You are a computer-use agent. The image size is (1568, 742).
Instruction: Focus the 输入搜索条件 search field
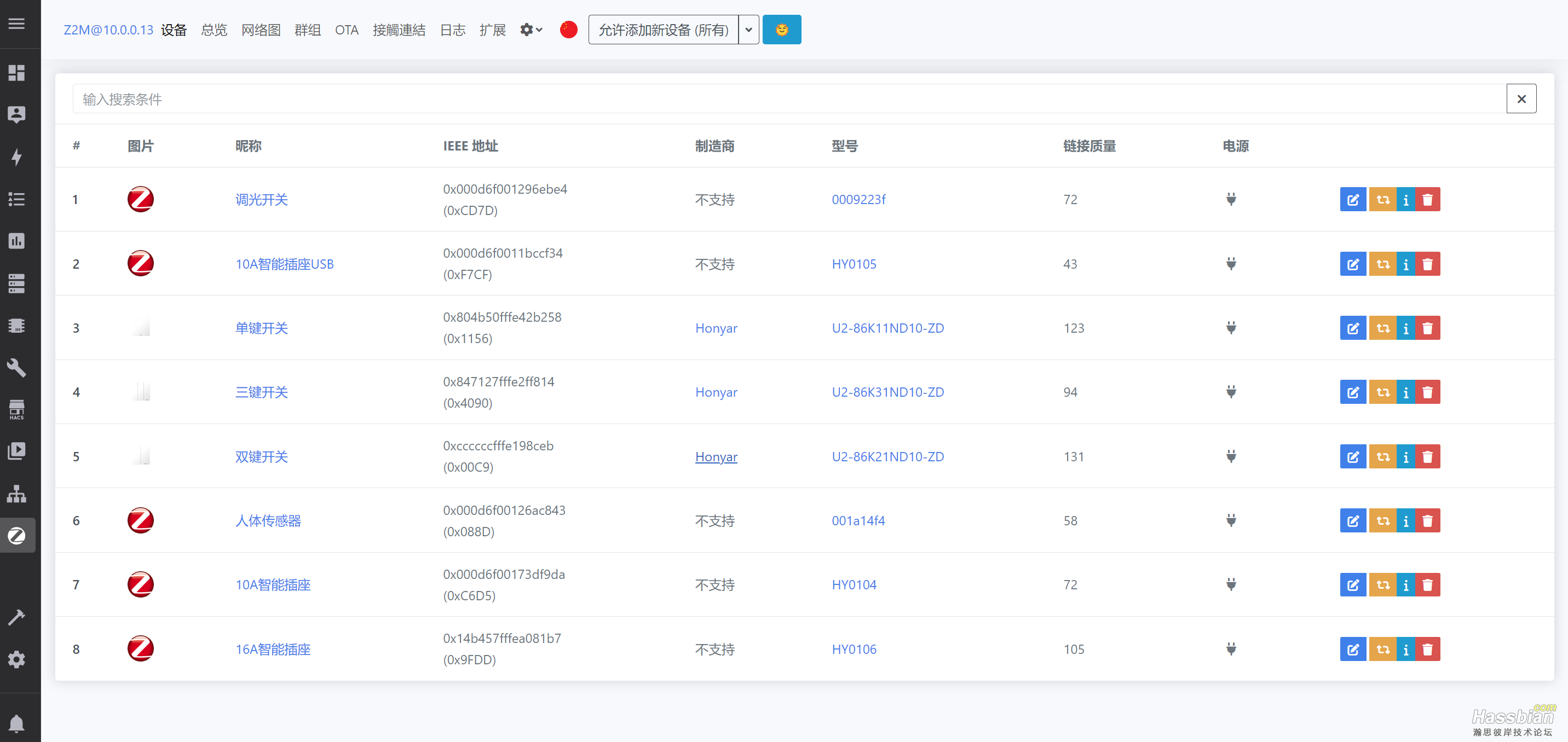[x=789, y=98]
